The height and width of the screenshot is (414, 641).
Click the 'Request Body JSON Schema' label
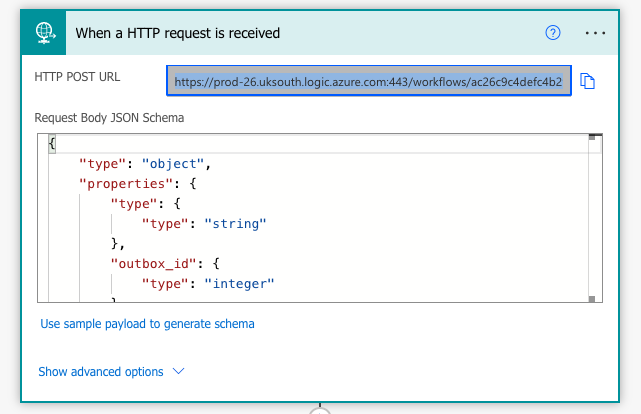109,117
